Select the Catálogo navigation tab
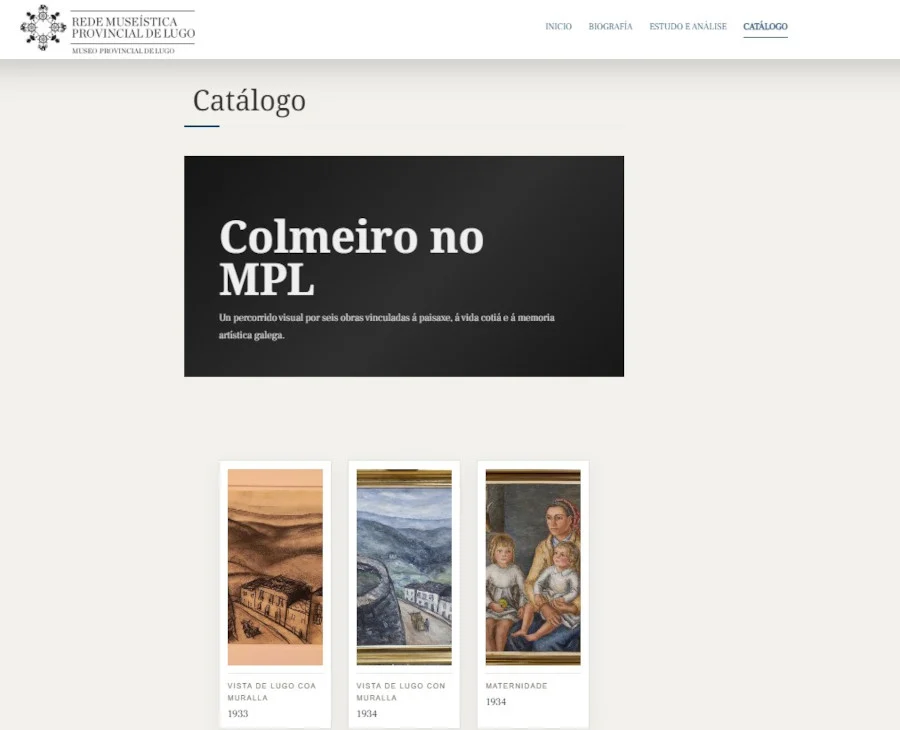The width and height of the screenshot is (900, 730). point(765,27)
